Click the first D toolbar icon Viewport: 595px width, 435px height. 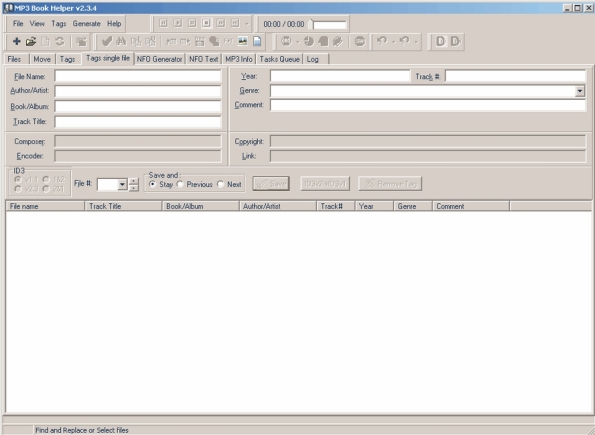pos(441,41)
